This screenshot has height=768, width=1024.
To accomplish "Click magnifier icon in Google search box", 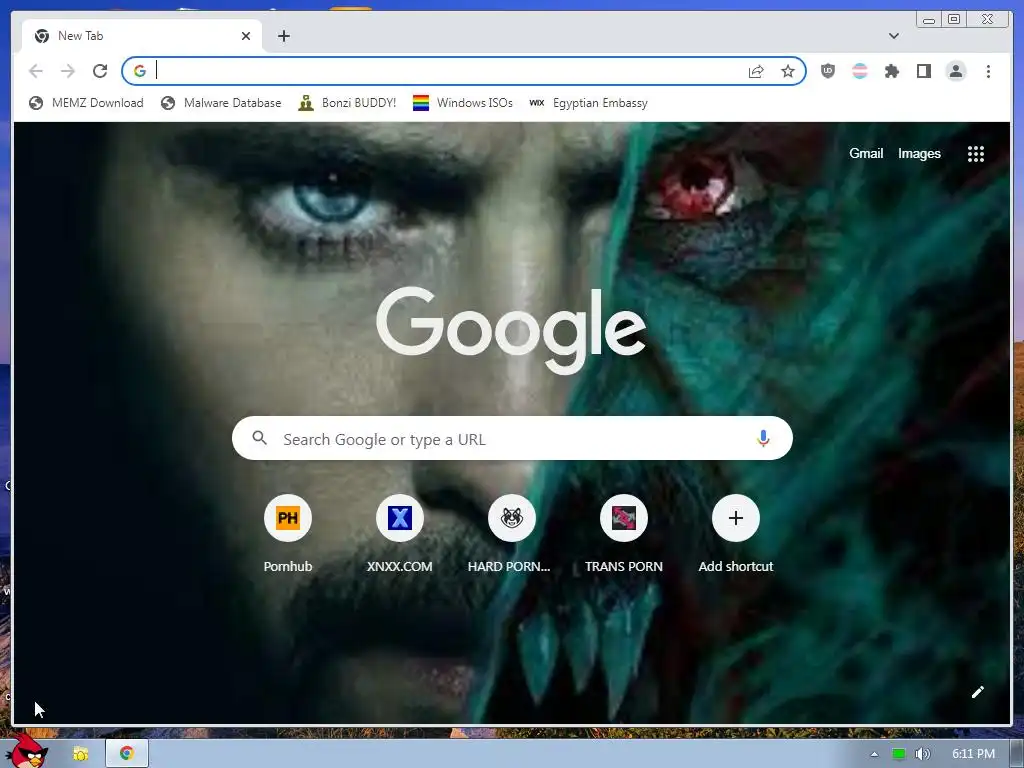I will coord(259,438).
